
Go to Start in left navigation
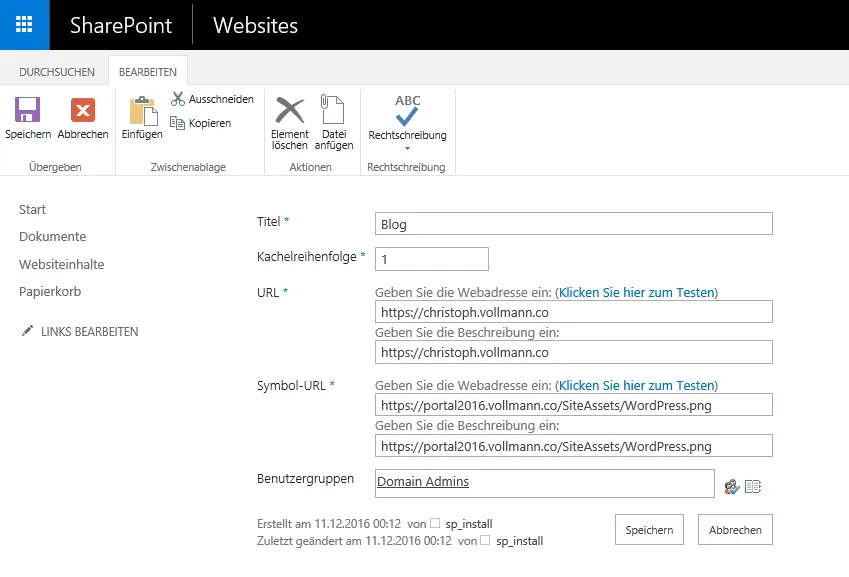pyautogui.click(x=32, y=209)
